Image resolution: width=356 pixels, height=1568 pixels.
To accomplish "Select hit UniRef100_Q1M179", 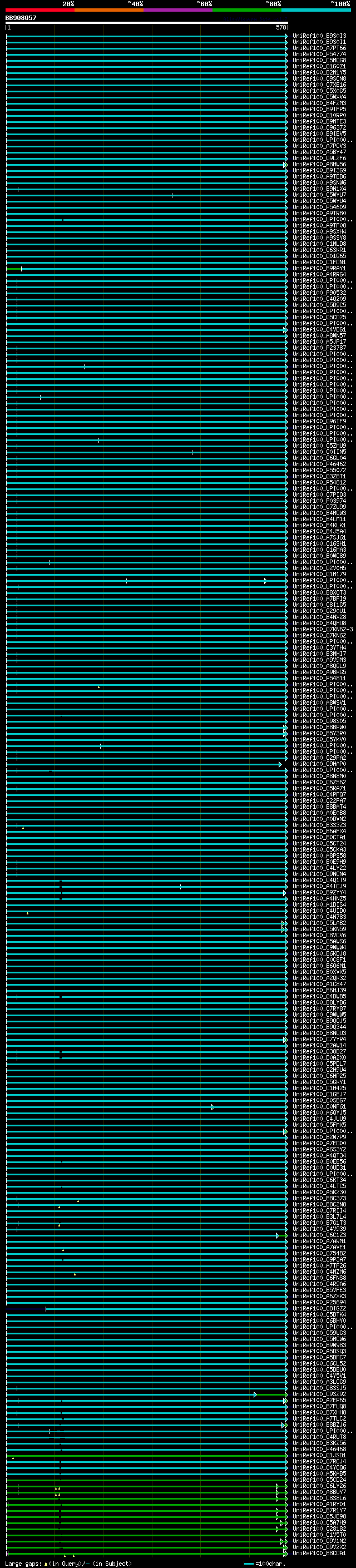I will (319, 574).
